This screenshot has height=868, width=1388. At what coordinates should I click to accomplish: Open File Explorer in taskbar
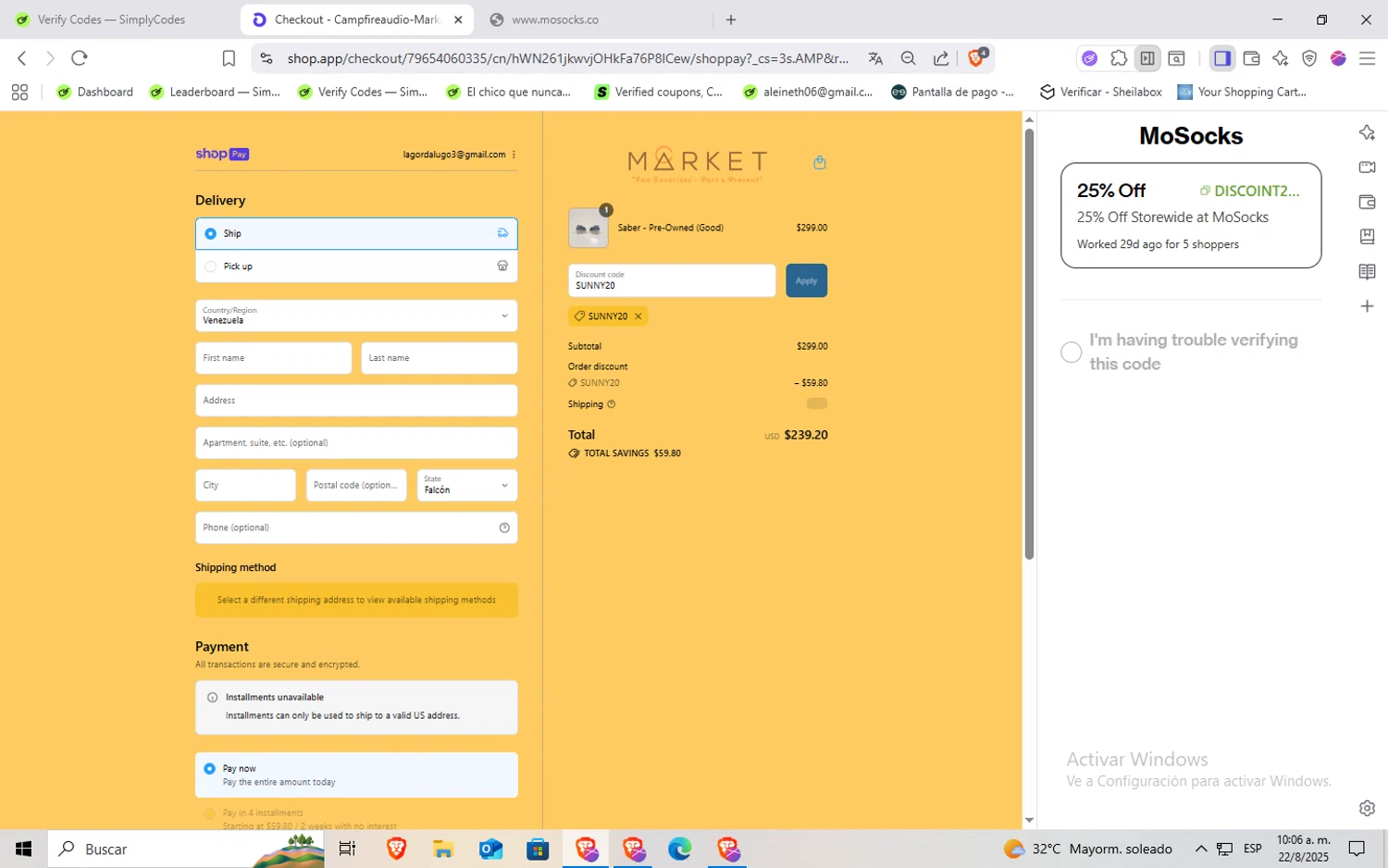click(443, 849)
